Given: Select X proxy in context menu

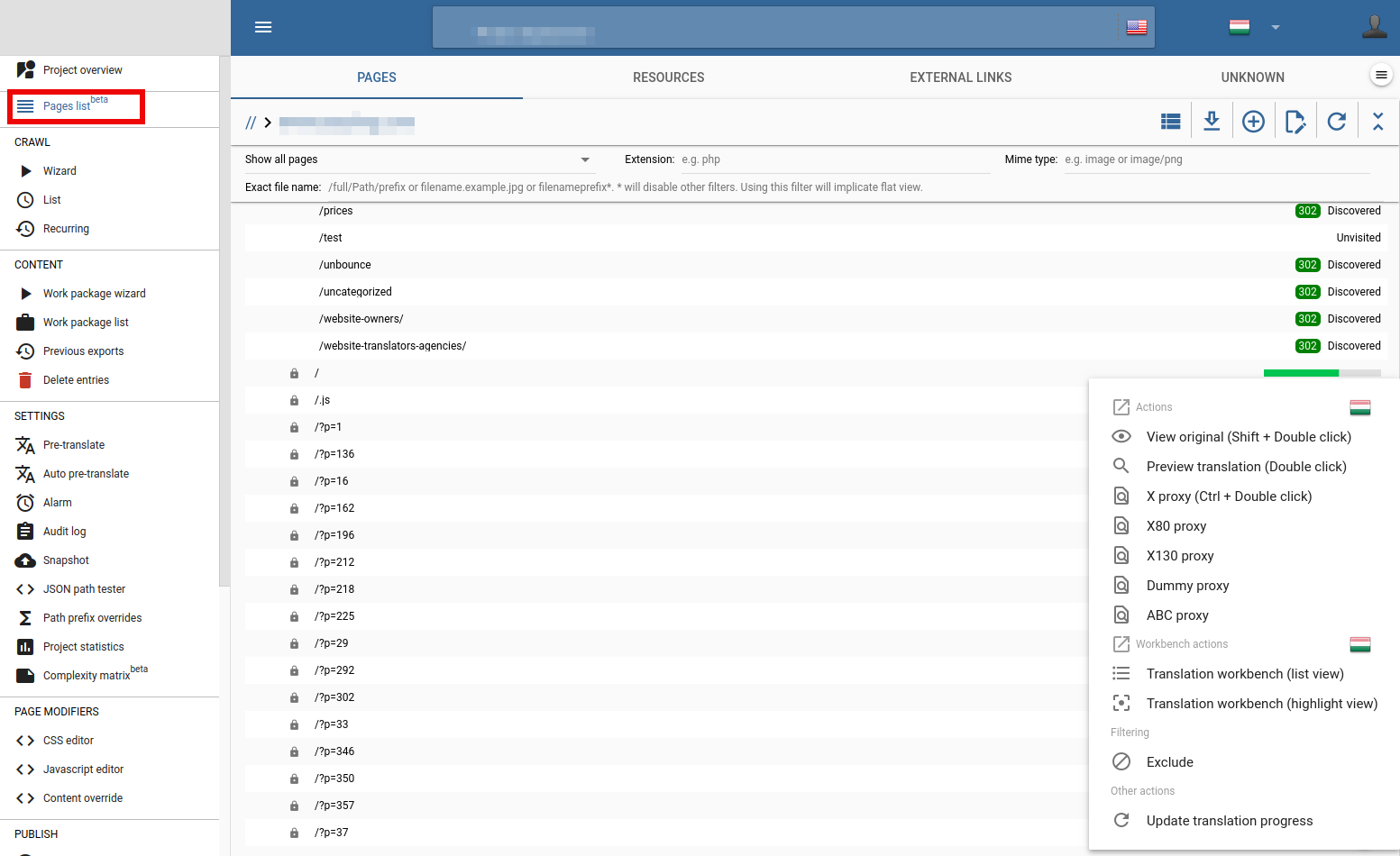Looking at the screenshot, I should click(x=1244, y=496).
